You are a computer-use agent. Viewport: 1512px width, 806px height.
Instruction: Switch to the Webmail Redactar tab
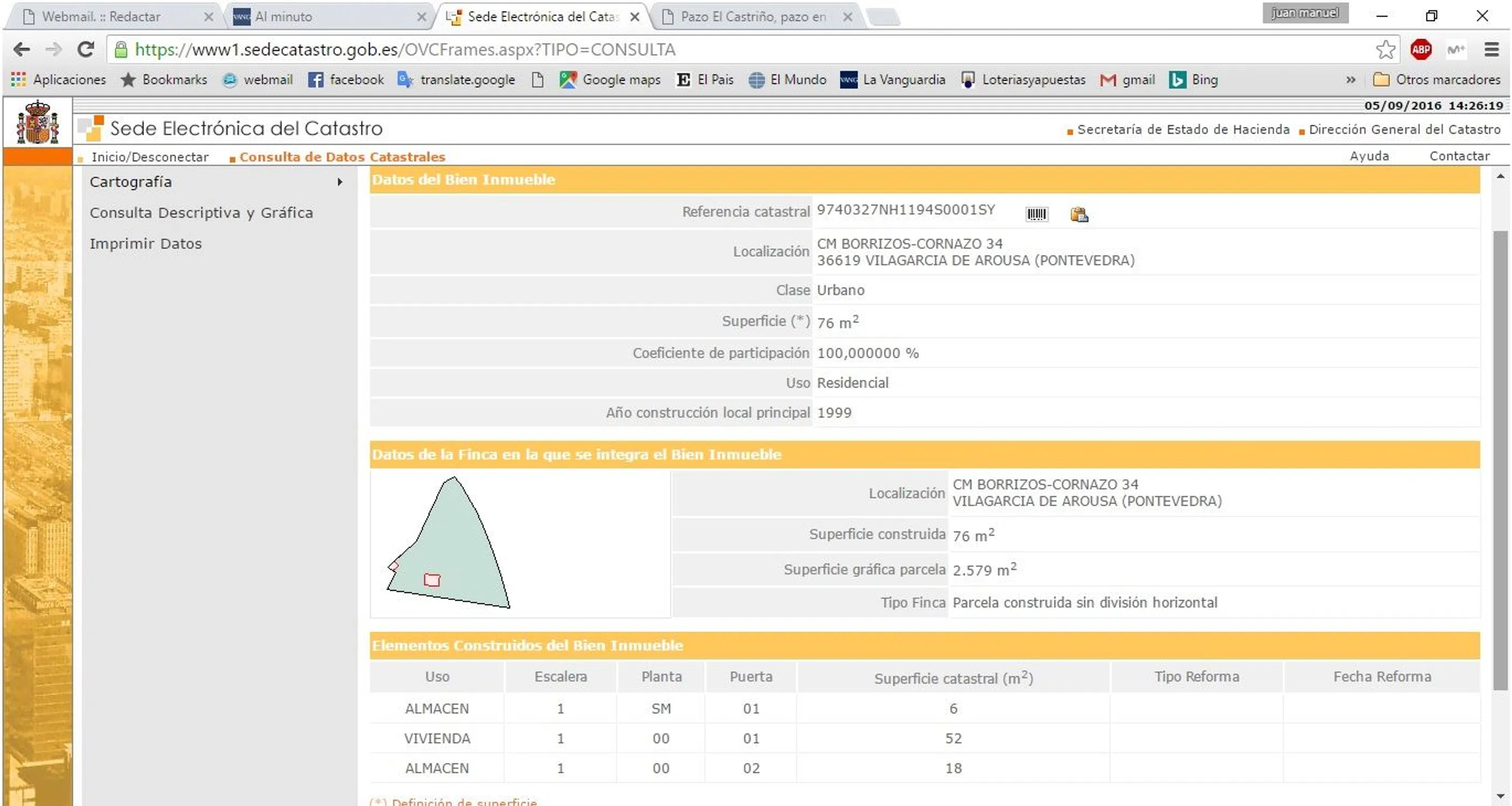pyautogui.click(x=101, y=17)
